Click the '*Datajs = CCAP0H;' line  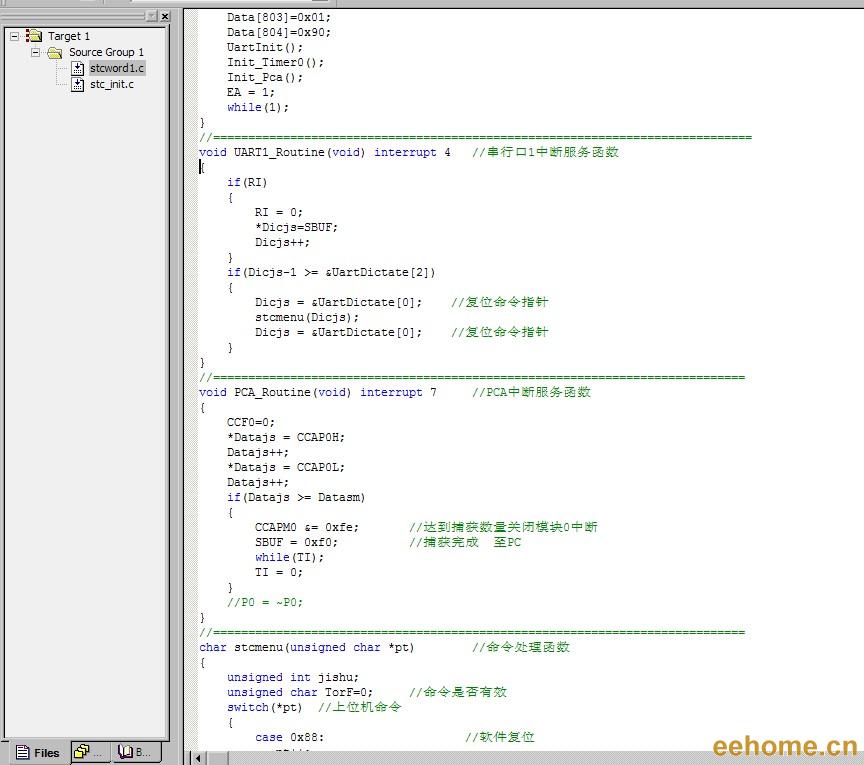pyautogui.click(x=285, y=437)
